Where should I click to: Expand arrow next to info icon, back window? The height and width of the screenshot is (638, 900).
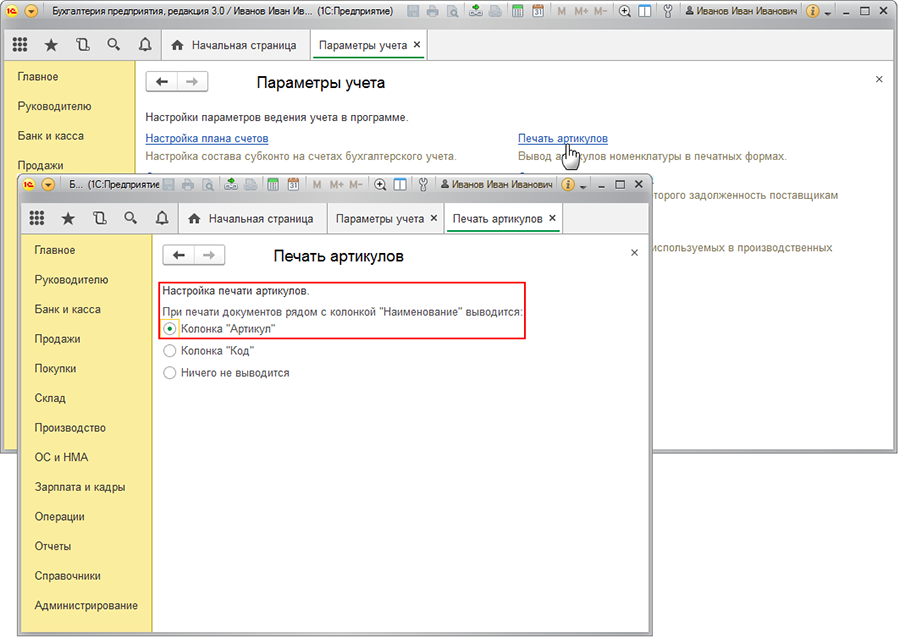(x=828, y=13)
